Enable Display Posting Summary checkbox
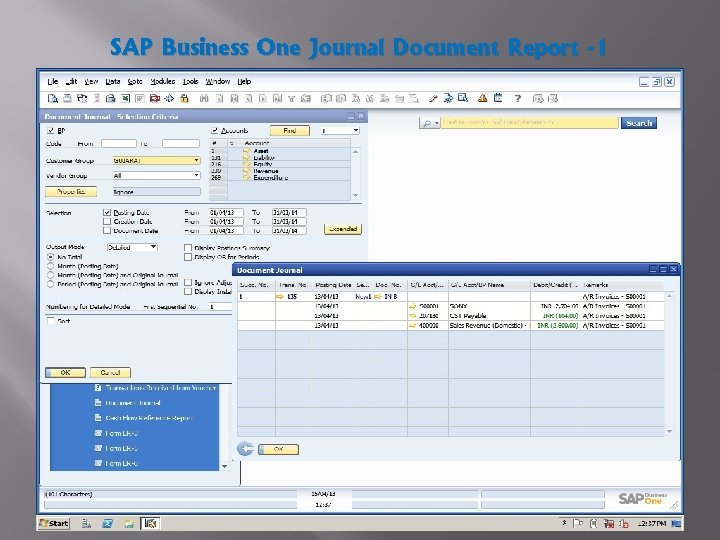 (x=188, y=248)
